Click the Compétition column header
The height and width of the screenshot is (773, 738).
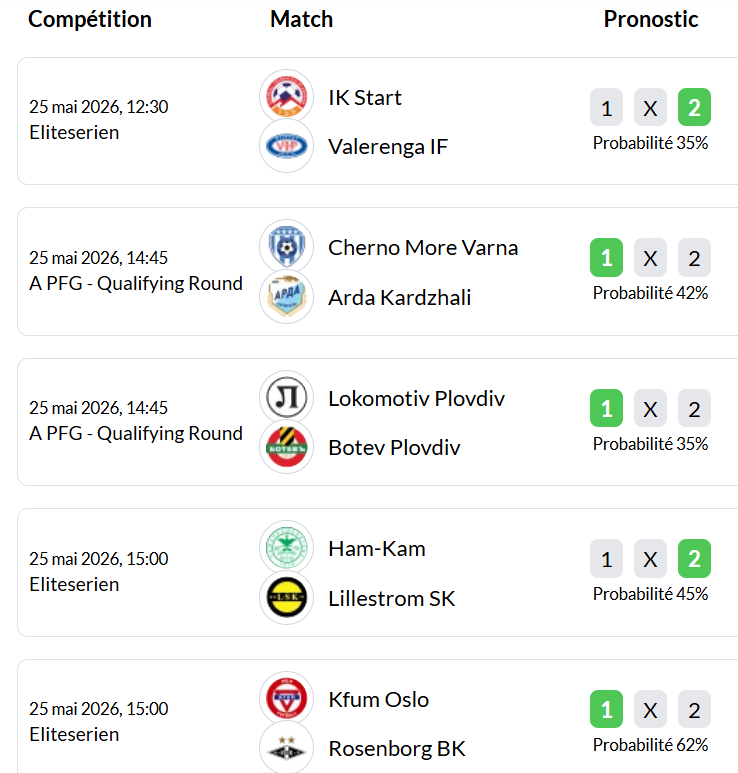[x=90, y=20]
